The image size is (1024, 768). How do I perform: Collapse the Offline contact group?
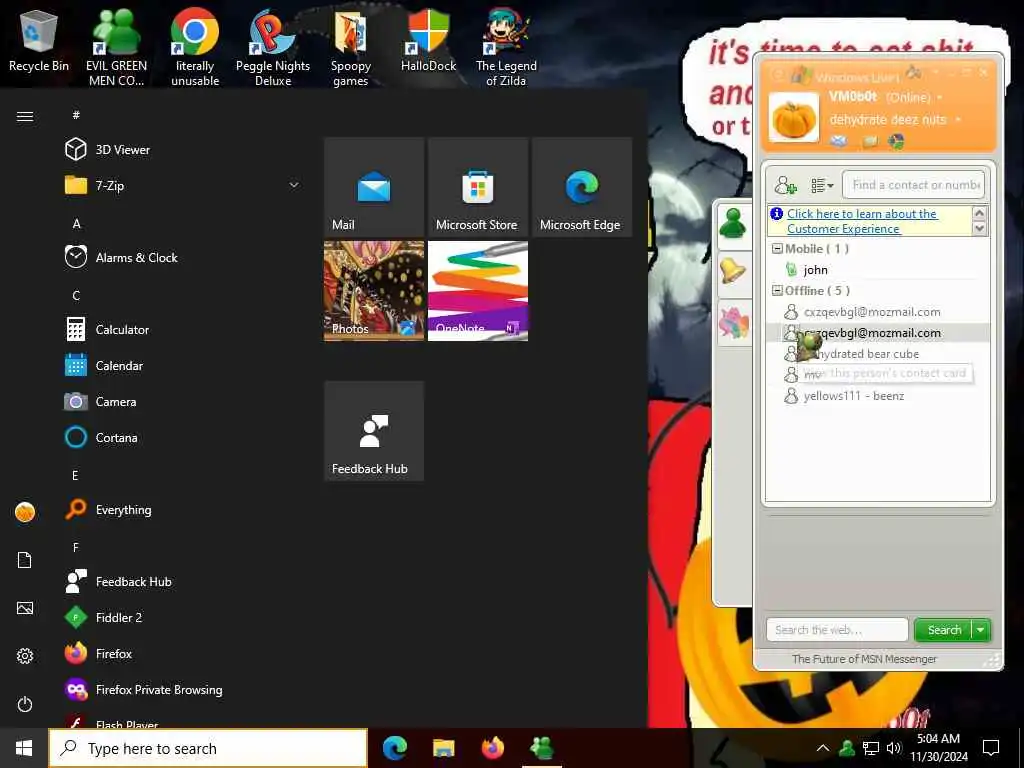tap(777, 291)
